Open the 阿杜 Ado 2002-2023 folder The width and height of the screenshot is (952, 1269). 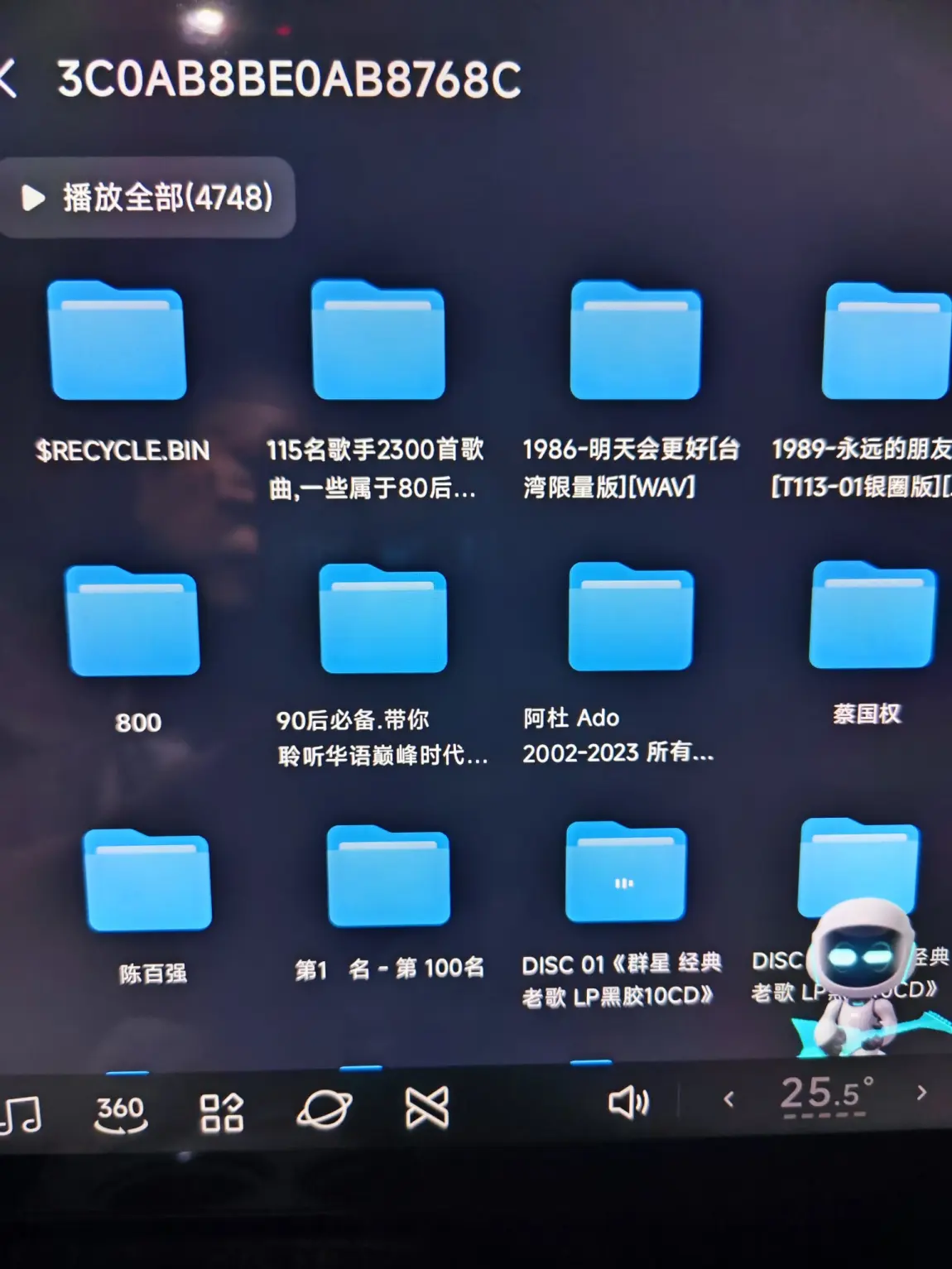(631, 617)
